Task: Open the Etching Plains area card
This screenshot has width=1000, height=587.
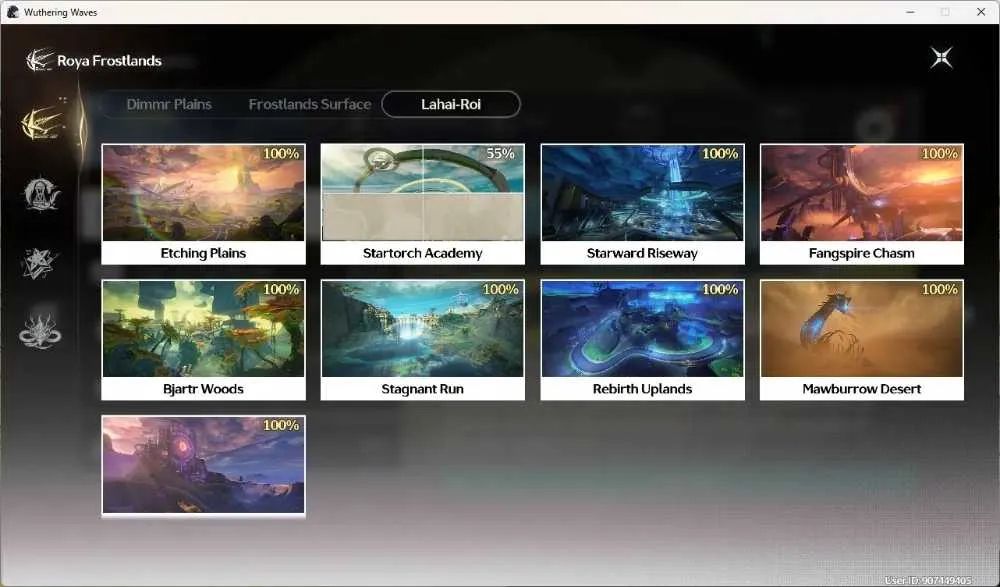Action: [203, 204]
